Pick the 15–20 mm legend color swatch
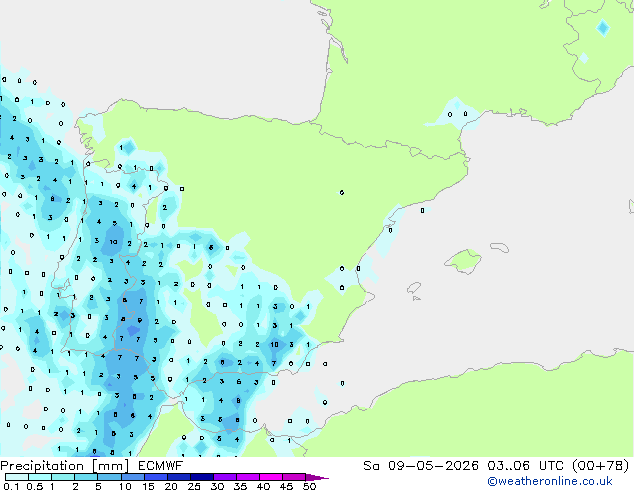 155,477
